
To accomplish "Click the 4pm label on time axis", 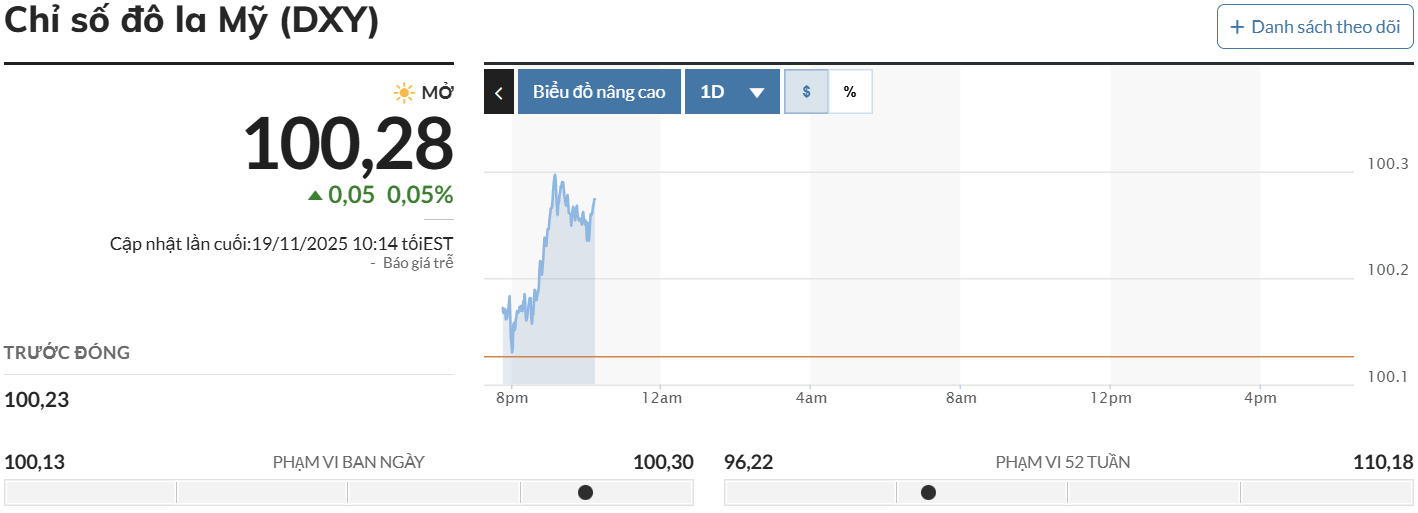I will [1260, 398].
